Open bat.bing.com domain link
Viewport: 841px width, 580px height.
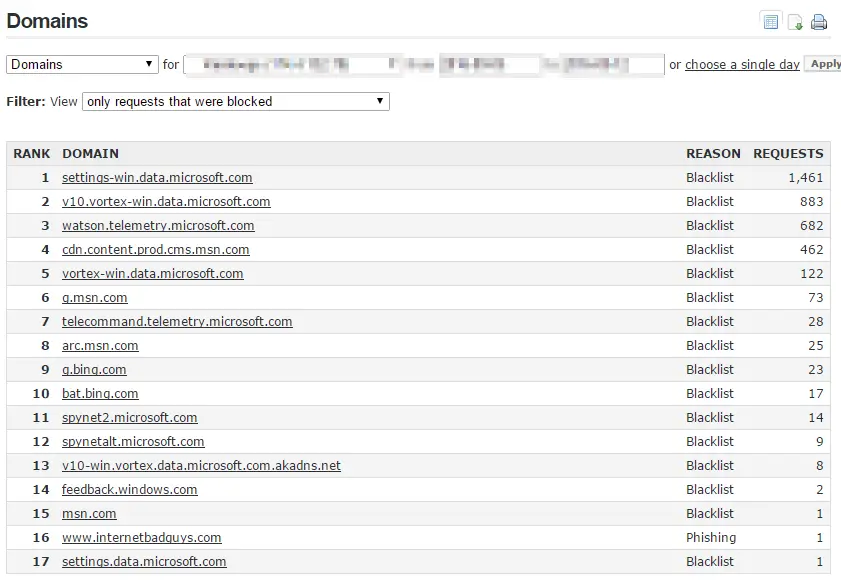[100, 393]
